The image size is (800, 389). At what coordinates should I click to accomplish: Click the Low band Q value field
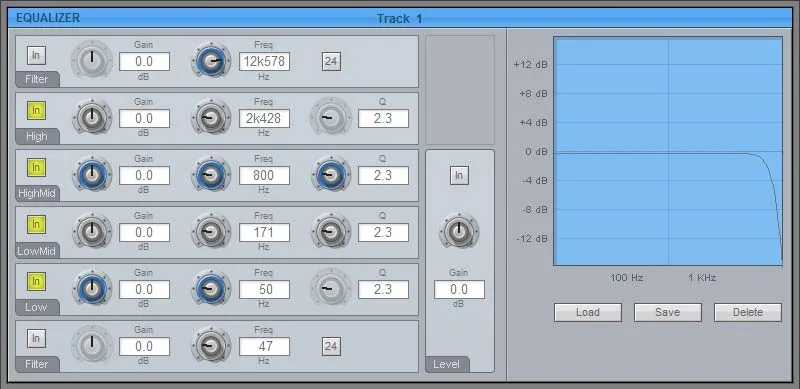pos(383,289)
